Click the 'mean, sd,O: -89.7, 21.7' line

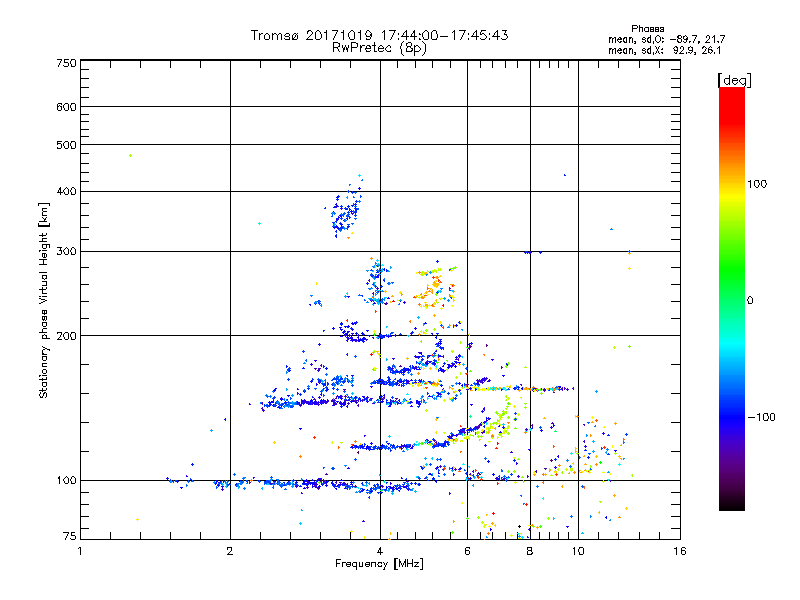(666, 39)
